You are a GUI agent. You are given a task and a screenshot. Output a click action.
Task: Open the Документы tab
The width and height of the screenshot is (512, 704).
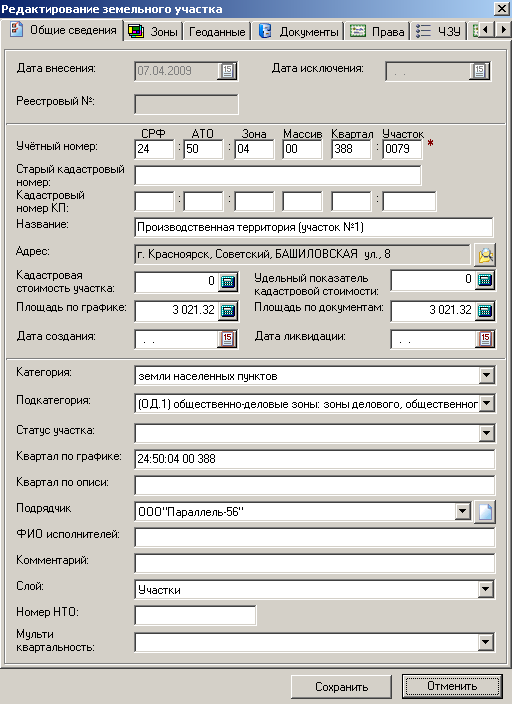[298, 31]
